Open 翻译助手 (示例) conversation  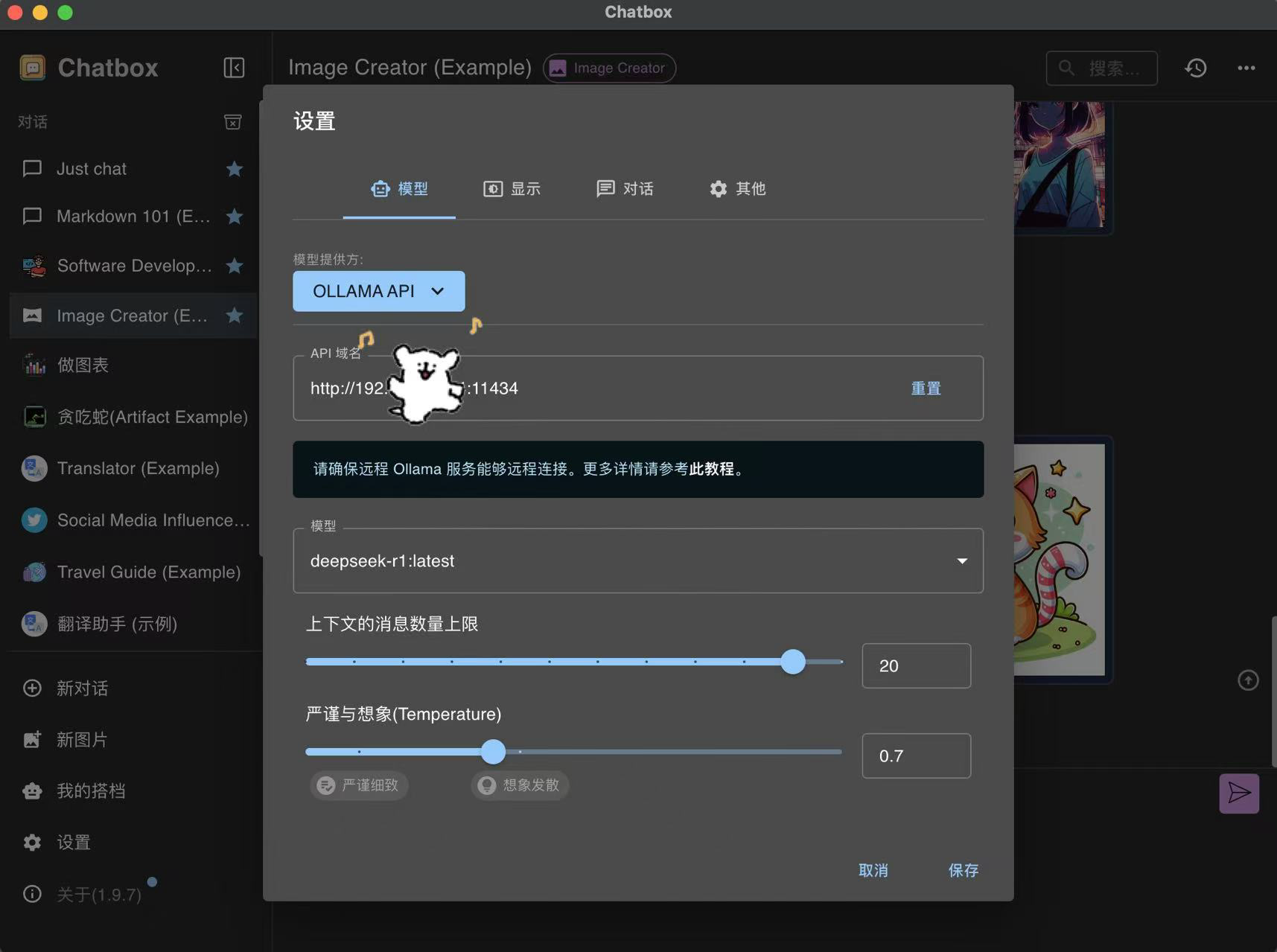coord(133,624)
